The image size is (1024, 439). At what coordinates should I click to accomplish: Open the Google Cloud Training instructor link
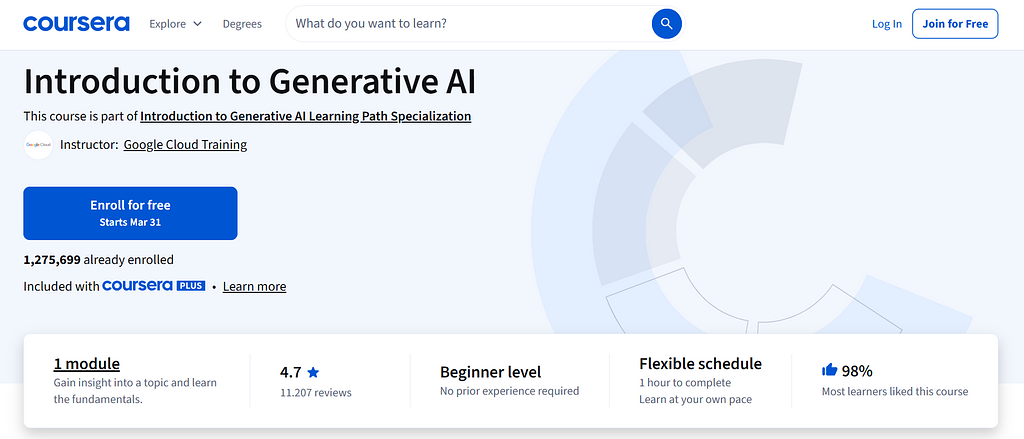click(185, 145)
